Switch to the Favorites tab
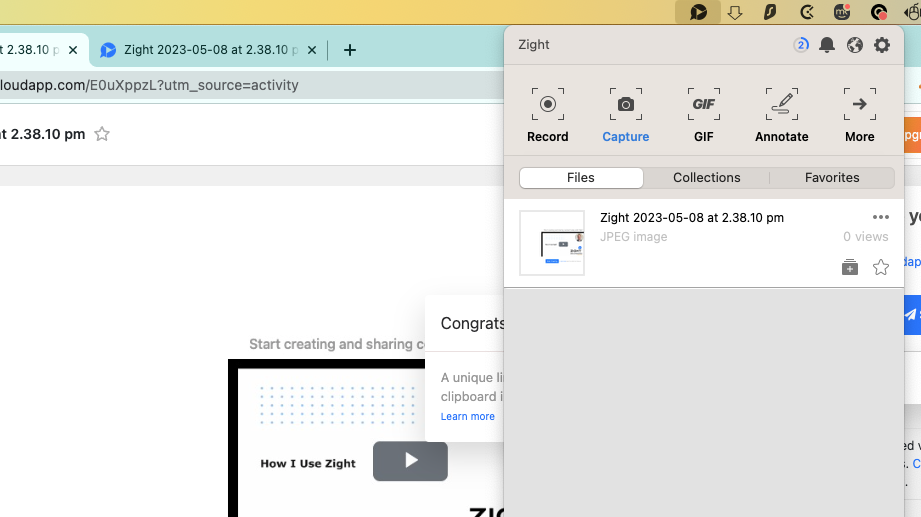 point(832,177)
